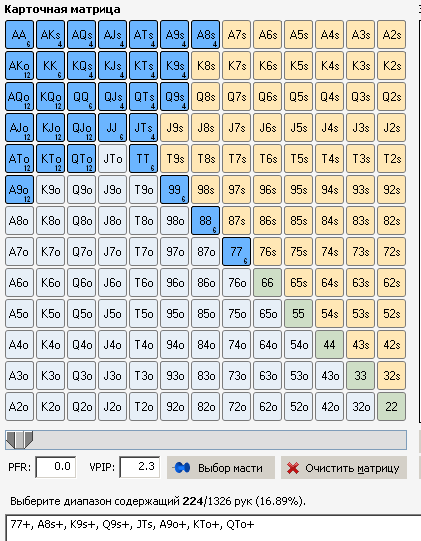Toggle the 33 pair cell
This screenshot has height=541, width=421.
(361, 376)
